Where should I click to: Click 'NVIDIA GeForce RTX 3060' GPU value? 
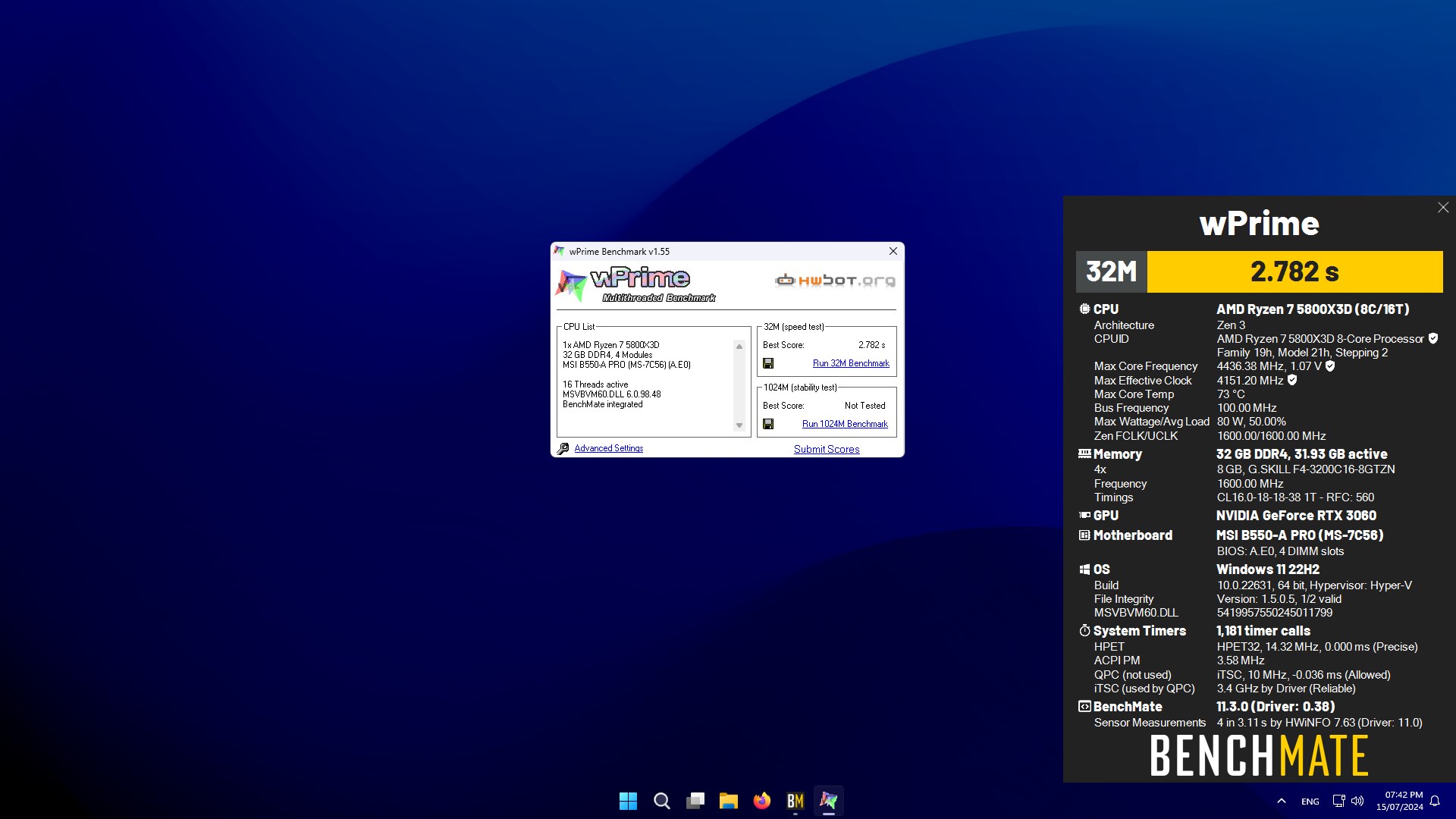[x=1296, y=515]
